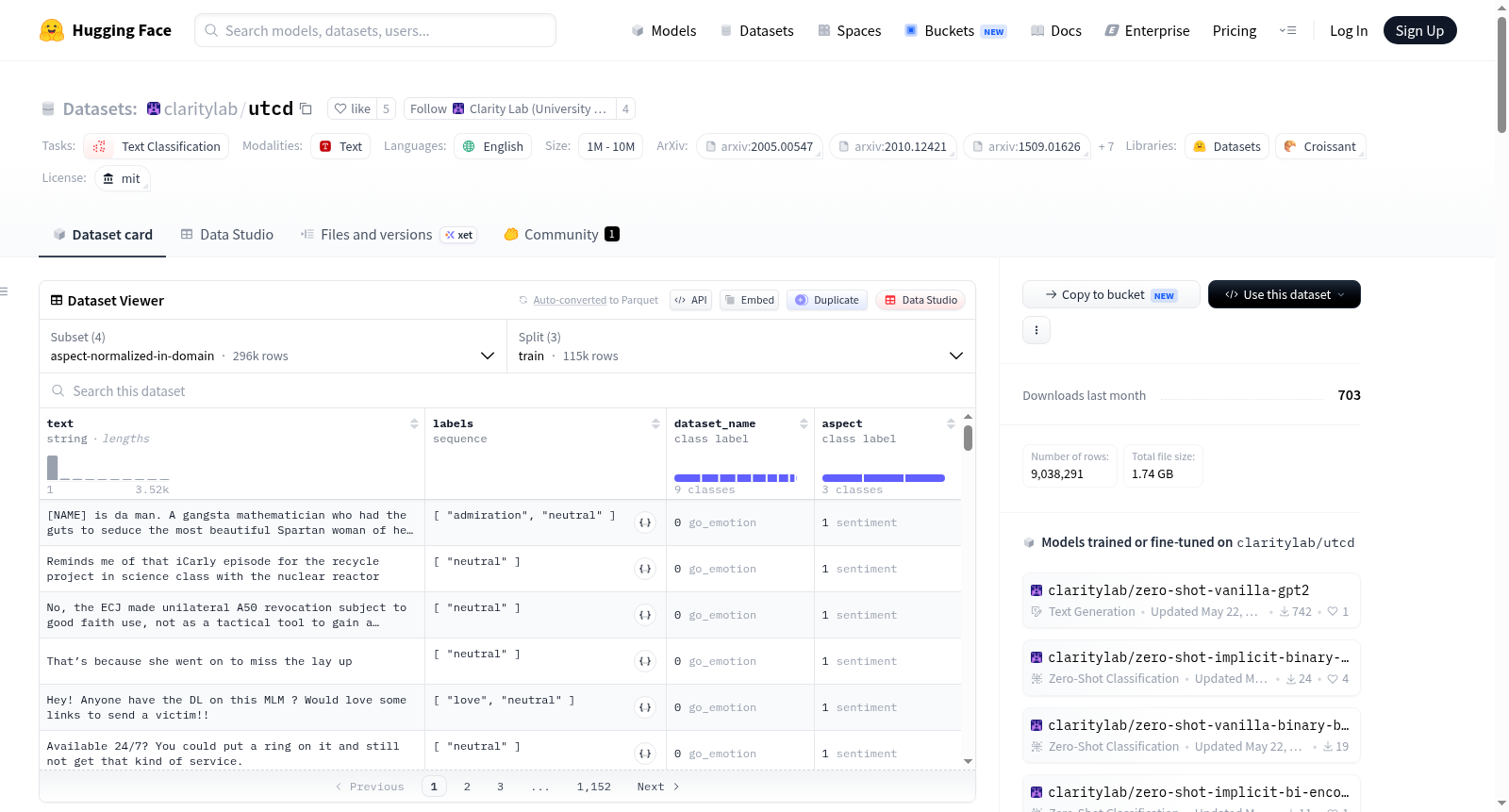This screenshot has height=812, width=1509.
Task: Click the Hugging Face logo icon
Action: (52, 30)
